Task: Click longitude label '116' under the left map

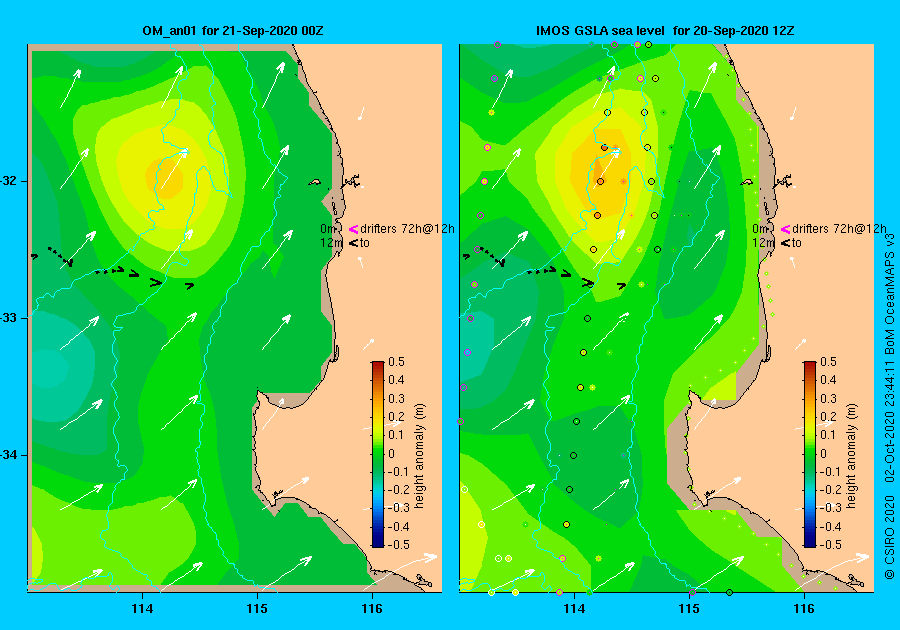Action: pos(372,609)
